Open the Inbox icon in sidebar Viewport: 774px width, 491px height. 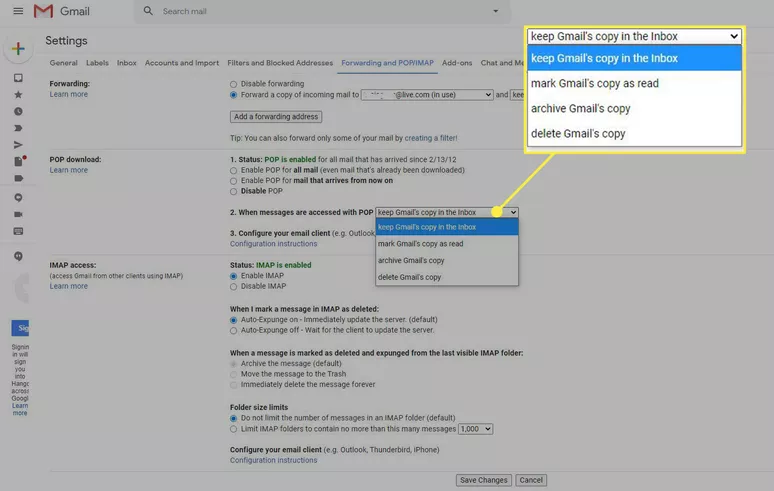coord(18,78)
